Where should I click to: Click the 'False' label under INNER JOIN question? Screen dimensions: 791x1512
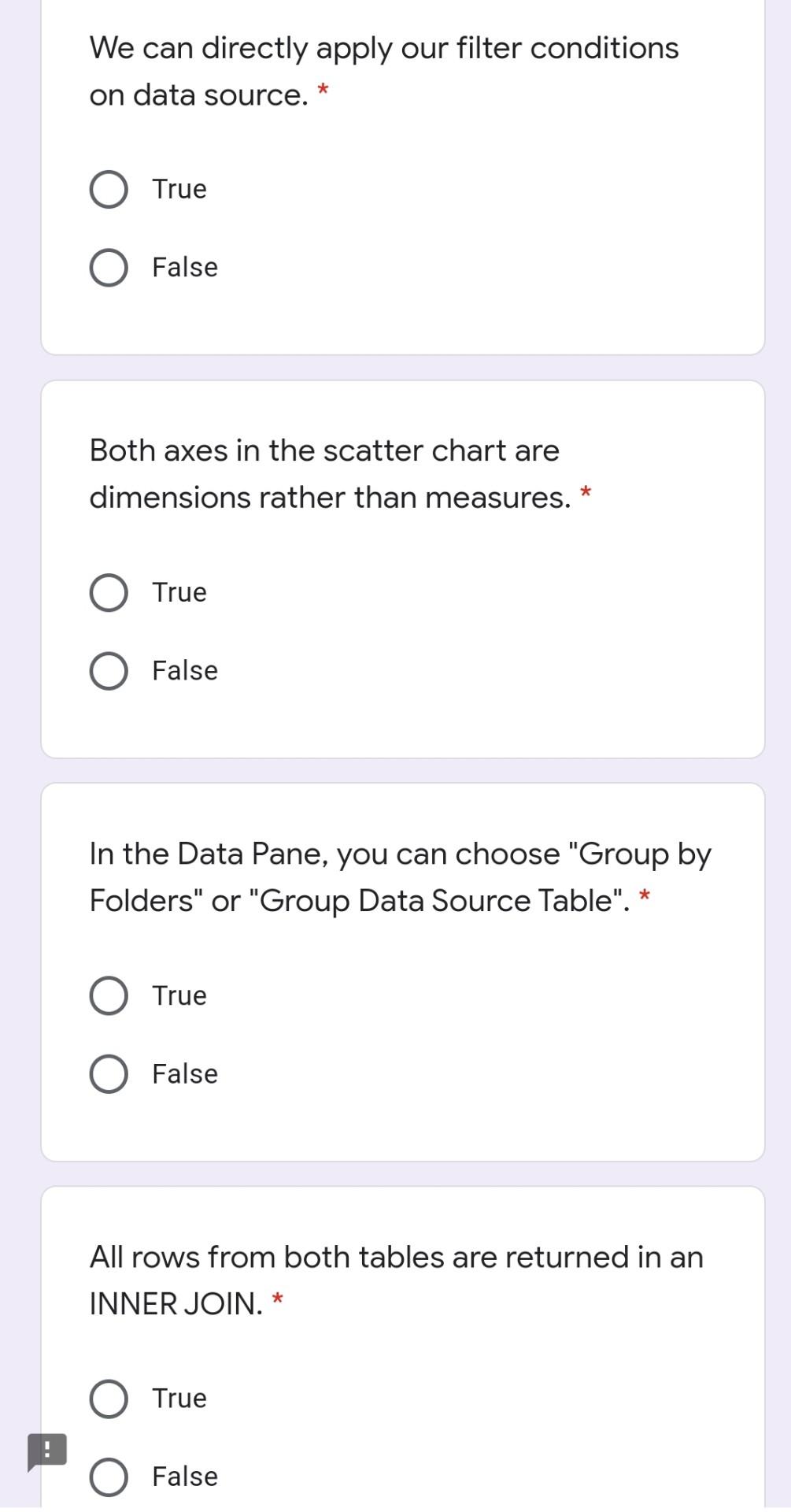tap(185, 1477)
